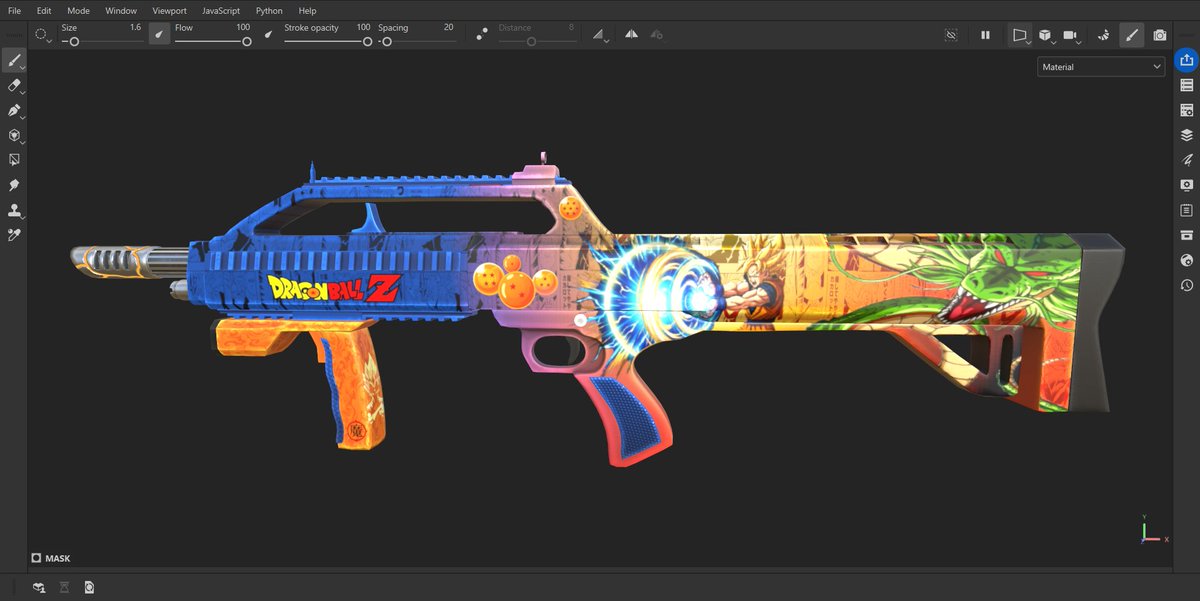Pause the engine computation
The width and height of the screenshot is (1200, 601).
[x=985, y=34]
